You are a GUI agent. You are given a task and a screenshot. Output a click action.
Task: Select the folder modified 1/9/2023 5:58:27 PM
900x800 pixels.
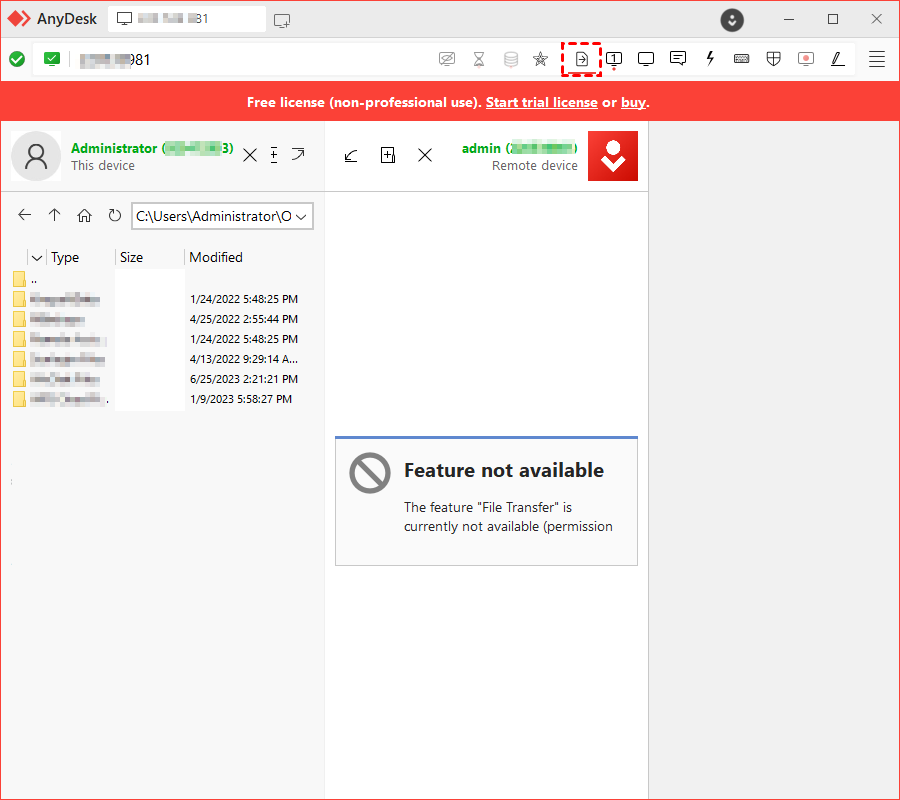[156, 399]
